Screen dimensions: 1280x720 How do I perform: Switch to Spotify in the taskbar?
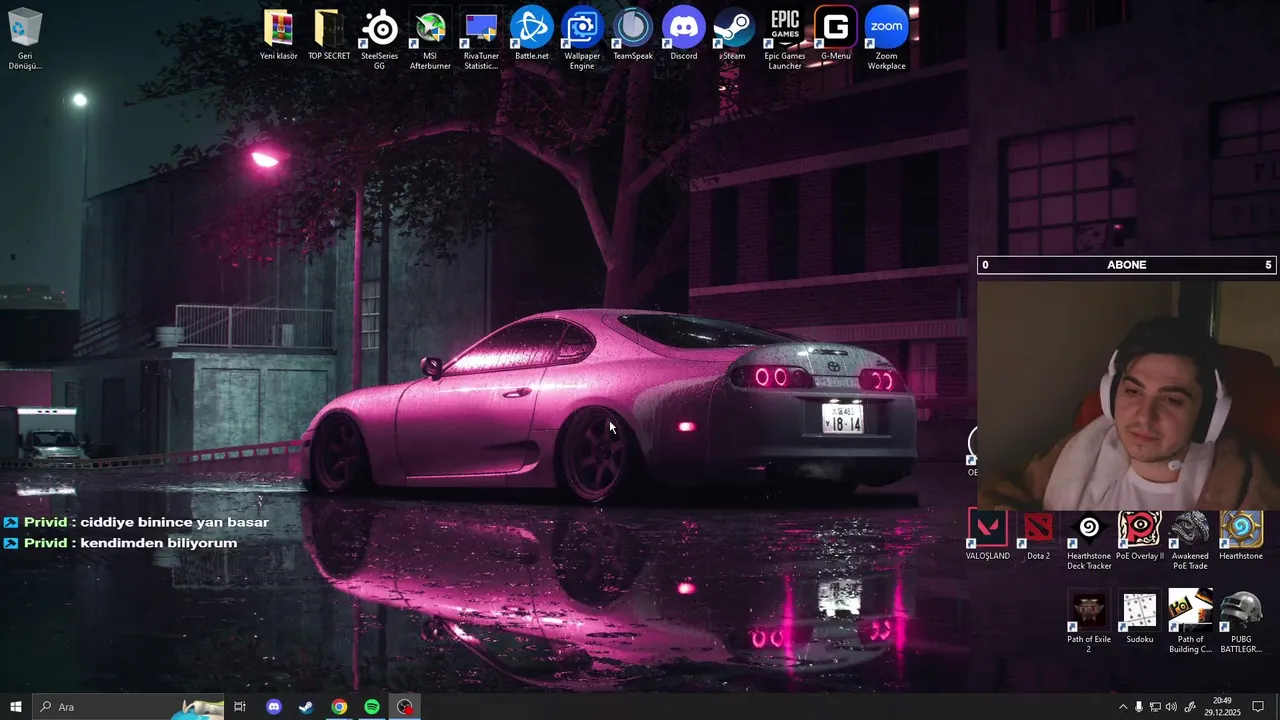click(372, 707)
